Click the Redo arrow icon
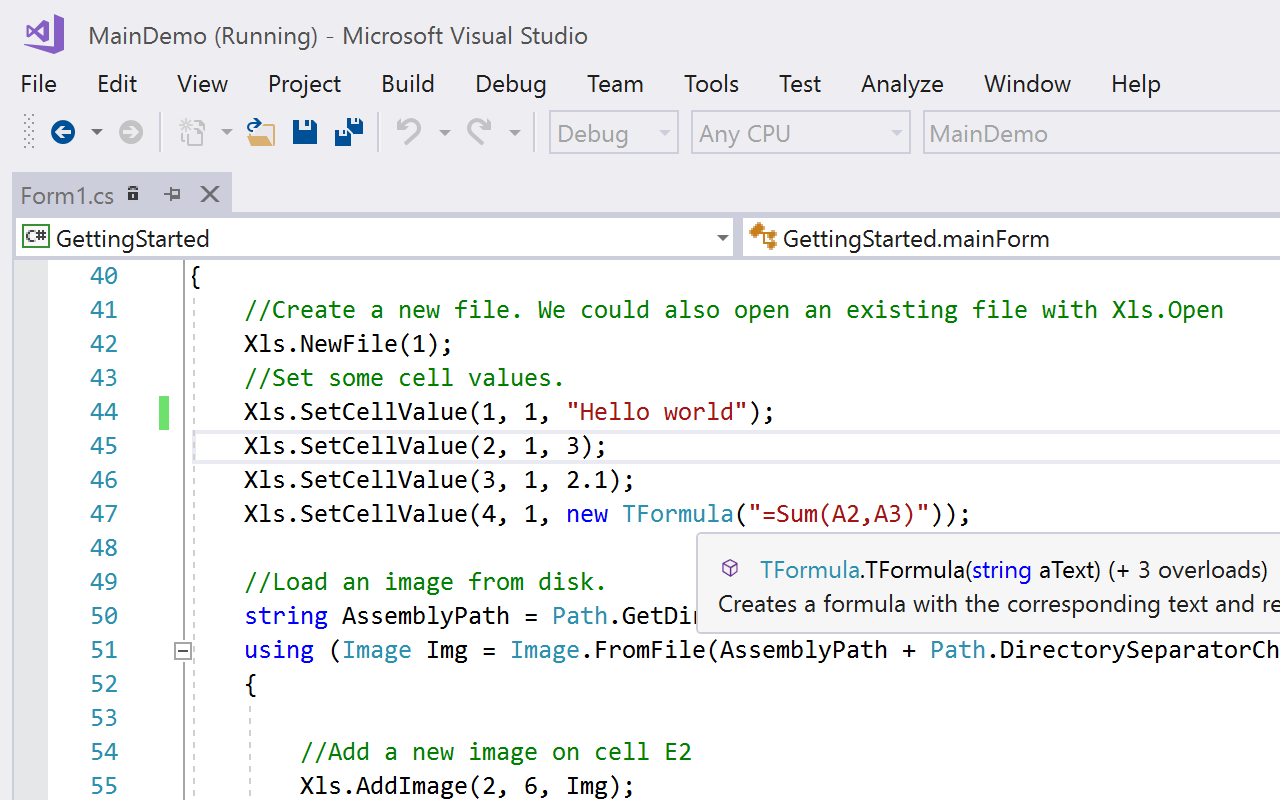The height and width of the screenshot is (800, 1280). pos(480,132)
